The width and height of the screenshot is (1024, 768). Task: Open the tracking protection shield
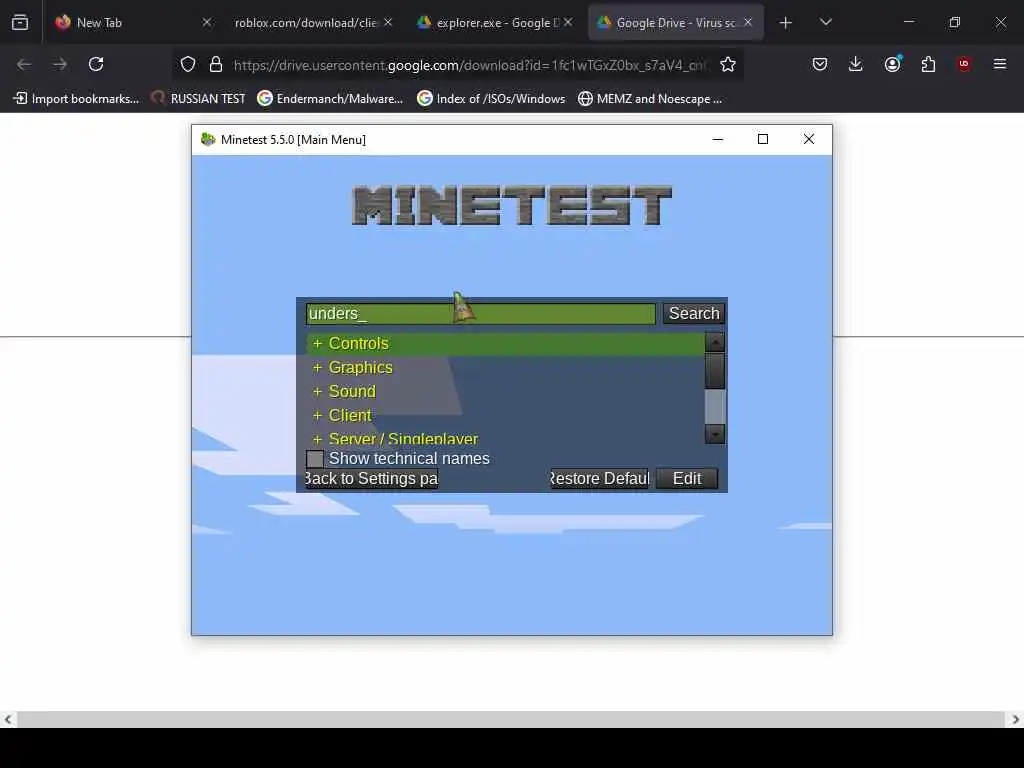point(188,64)
